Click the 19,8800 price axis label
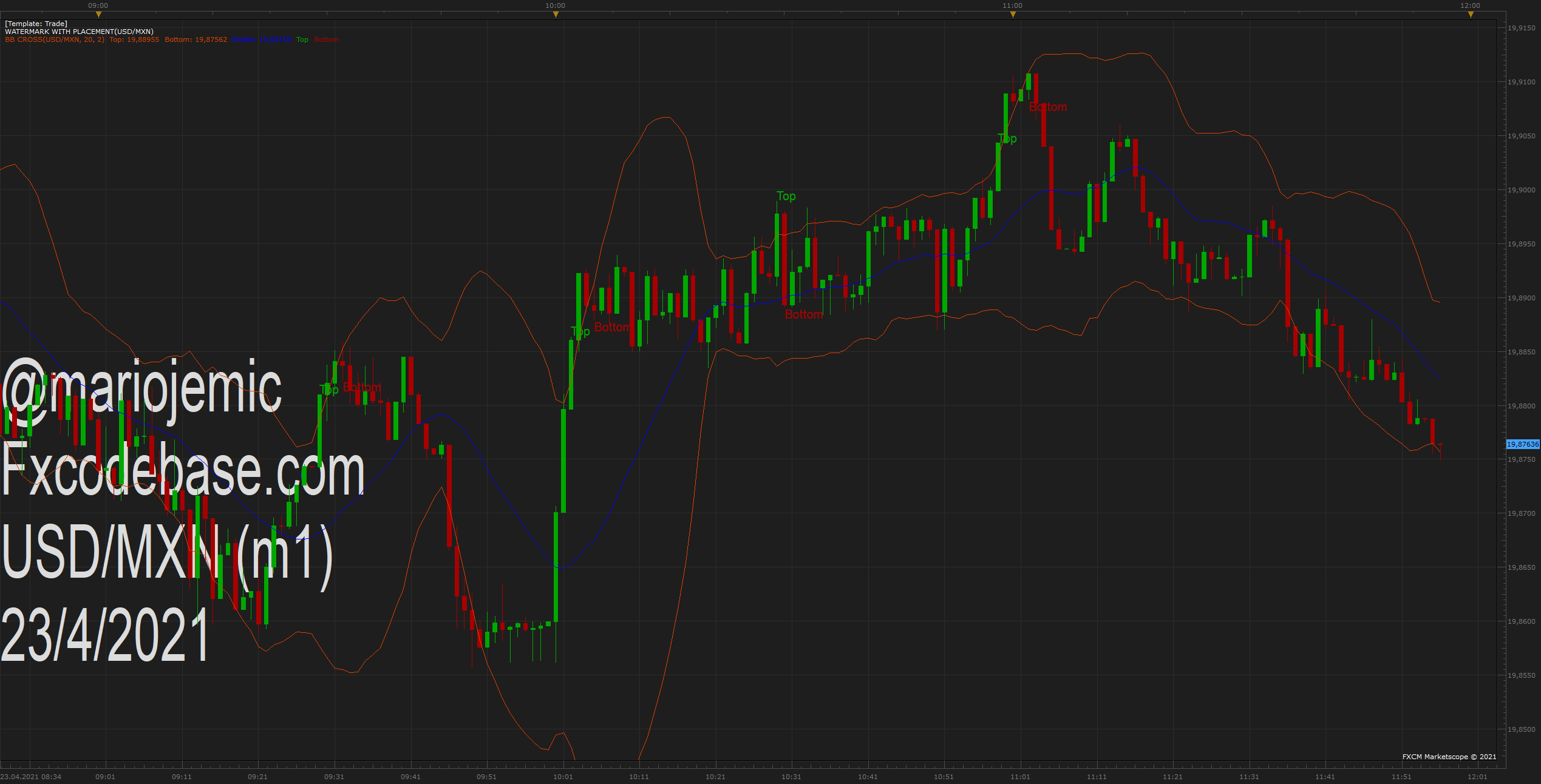This screenshot has width=1541, height=784. 1521,406
